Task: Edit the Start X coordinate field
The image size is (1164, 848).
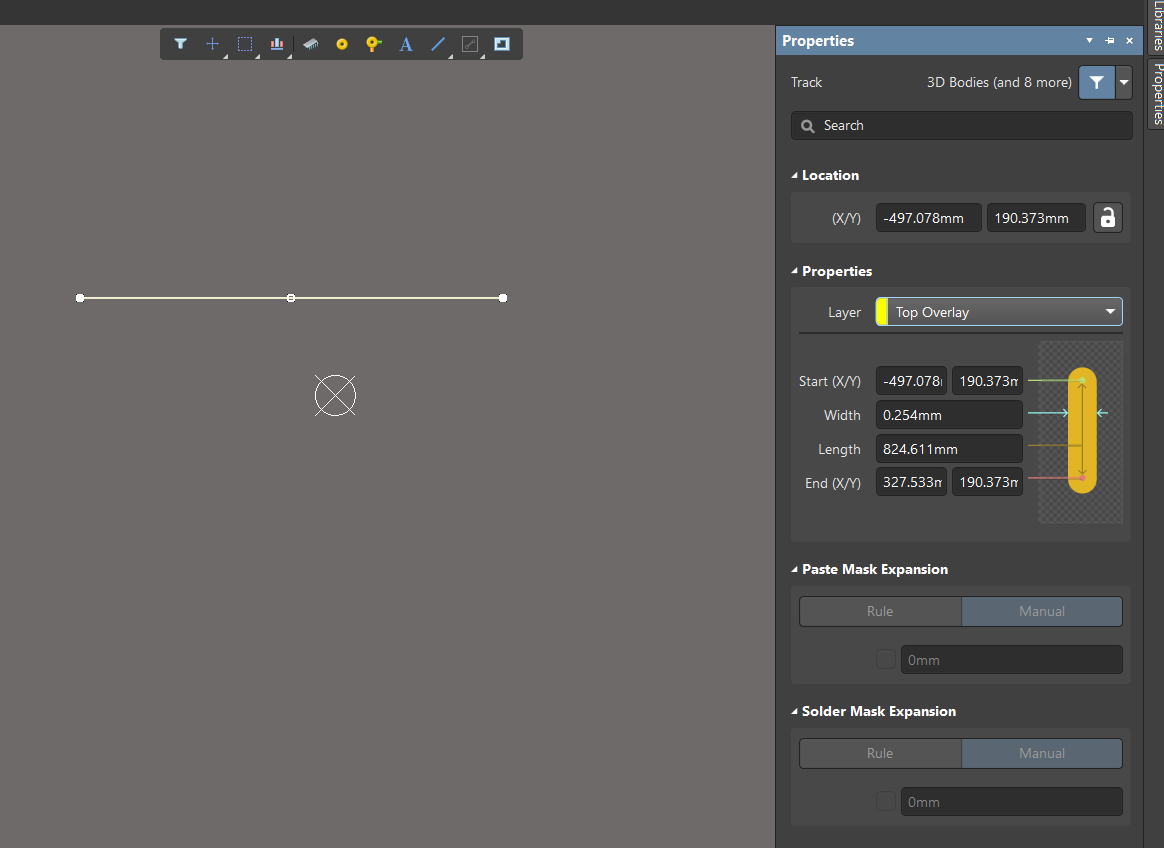Action: click(x=912, y=381)
